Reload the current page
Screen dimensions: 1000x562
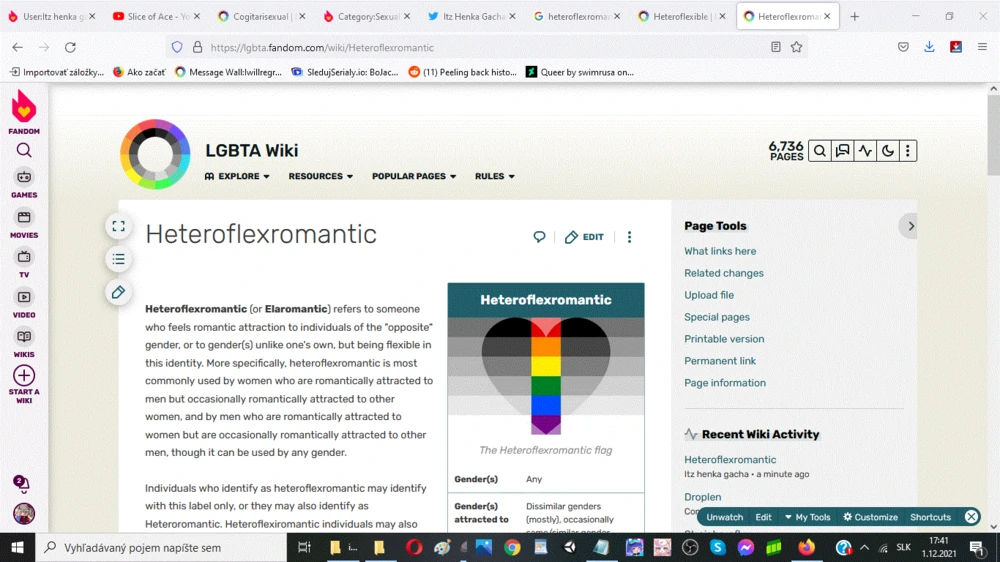(70, 47)
